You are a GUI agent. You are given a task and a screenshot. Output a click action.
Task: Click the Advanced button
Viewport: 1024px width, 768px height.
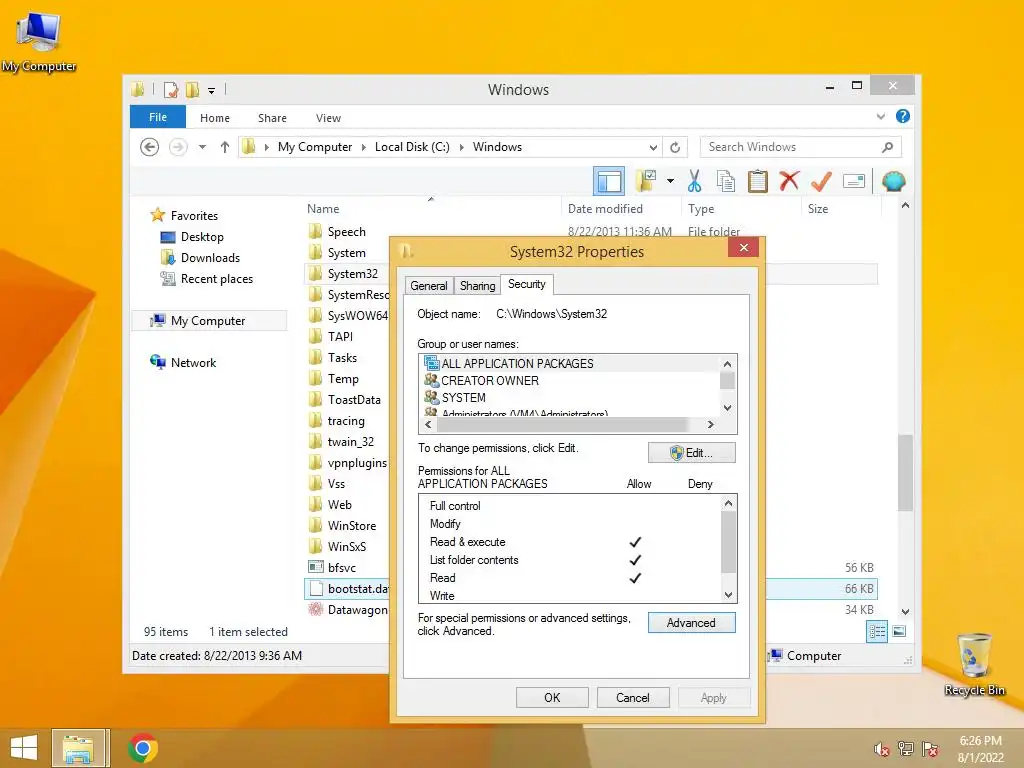(692, 622)
